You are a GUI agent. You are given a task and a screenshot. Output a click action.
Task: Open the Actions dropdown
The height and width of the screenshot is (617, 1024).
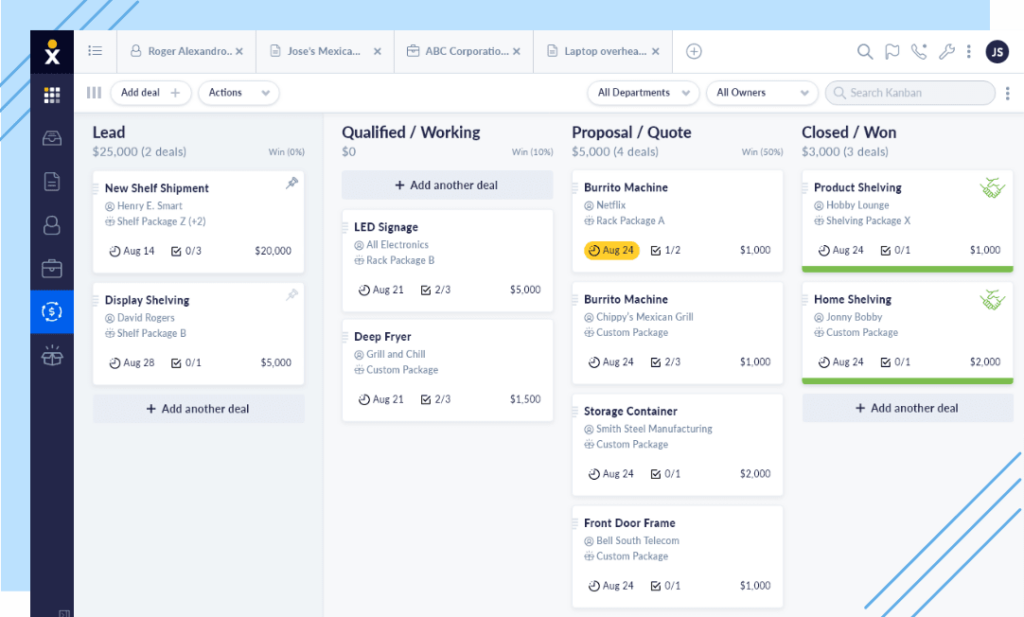coord(238,93)
